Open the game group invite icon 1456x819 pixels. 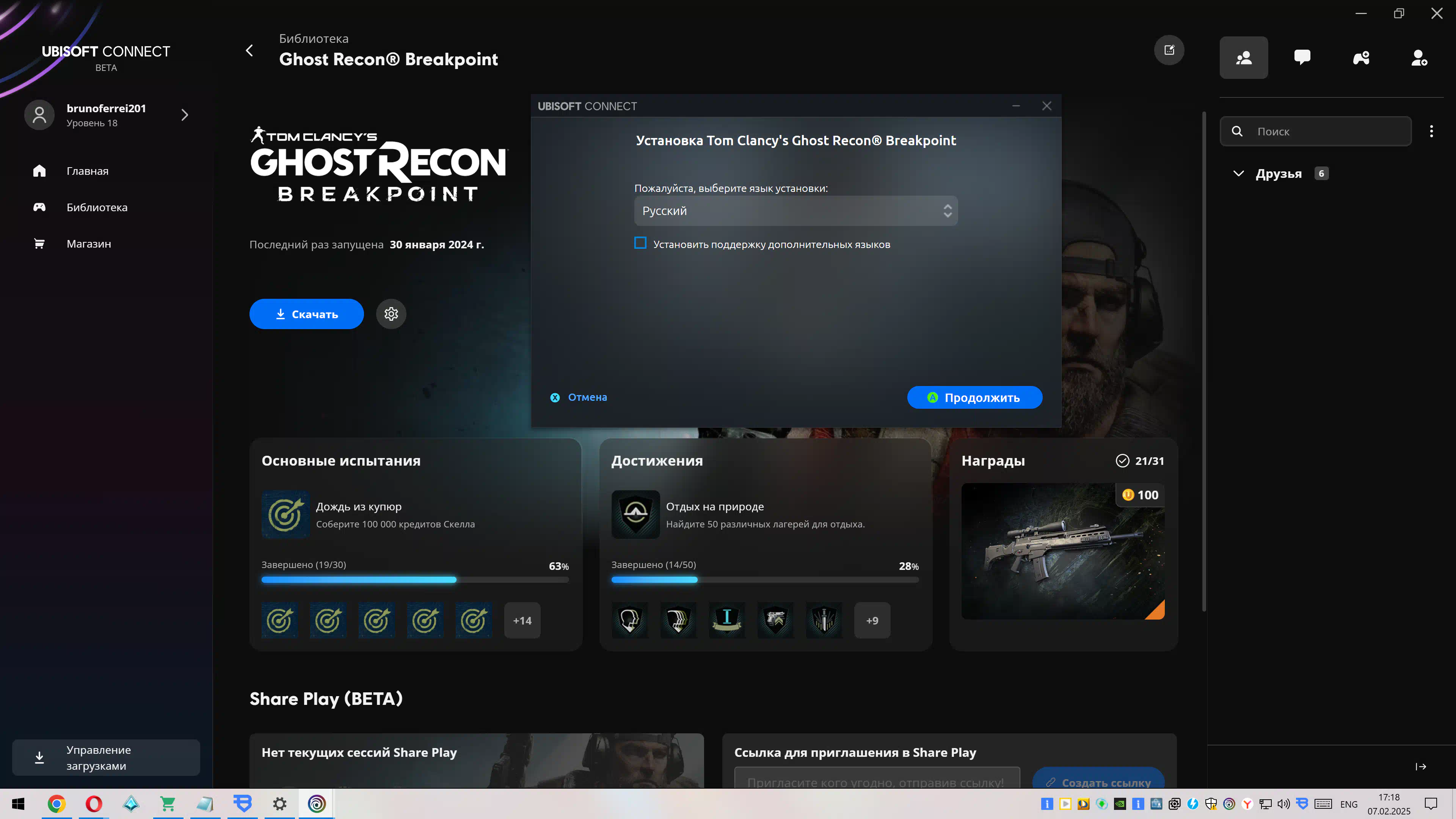pyautogui.click(x=1361, y=58)
